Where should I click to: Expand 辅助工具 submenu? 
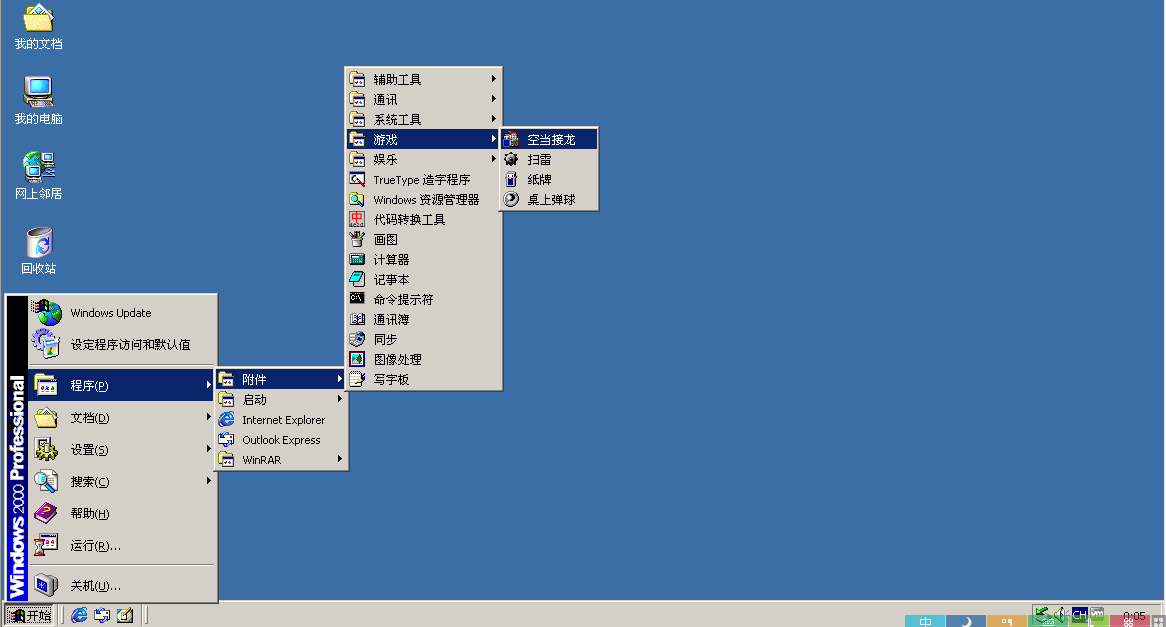(424, 79)
